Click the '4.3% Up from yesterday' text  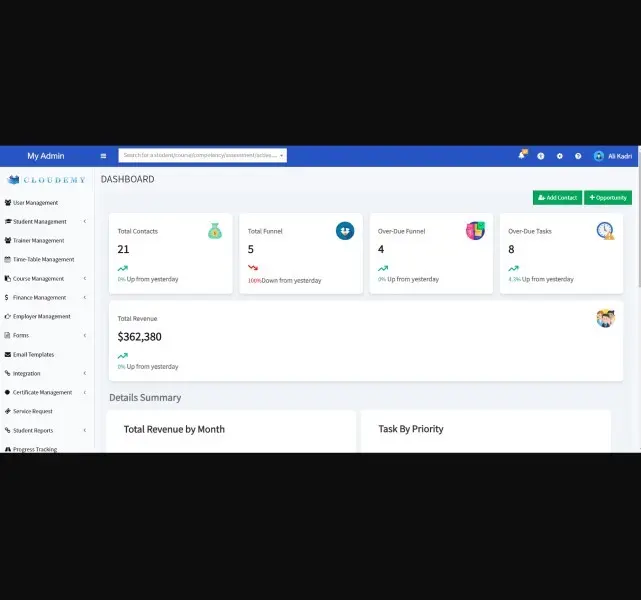click(x=541, y=279)
